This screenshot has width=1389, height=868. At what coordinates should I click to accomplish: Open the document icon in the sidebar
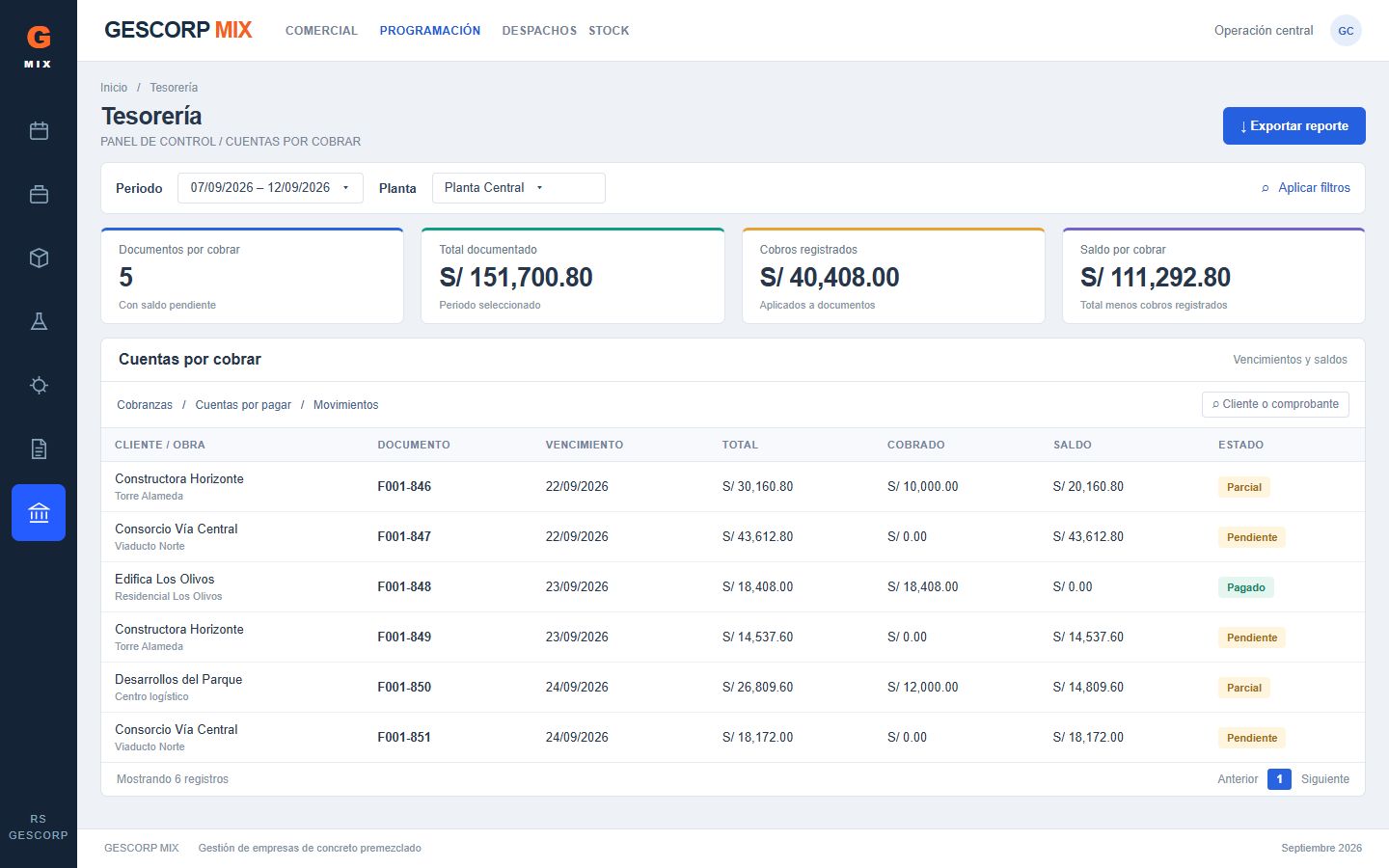pyautogui.click(x=39, y=449)
